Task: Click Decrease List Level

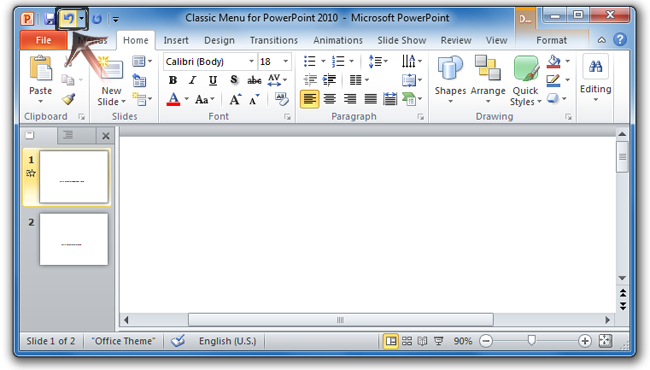Action: [310, 80]
